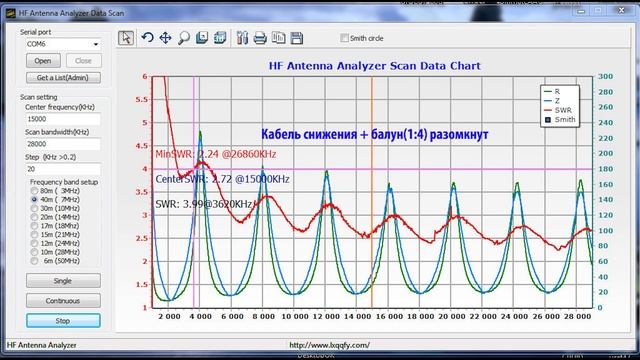This screenshot has height=360, width=640.
Task: Click the chart title text
Action: [x=375, y=66]
